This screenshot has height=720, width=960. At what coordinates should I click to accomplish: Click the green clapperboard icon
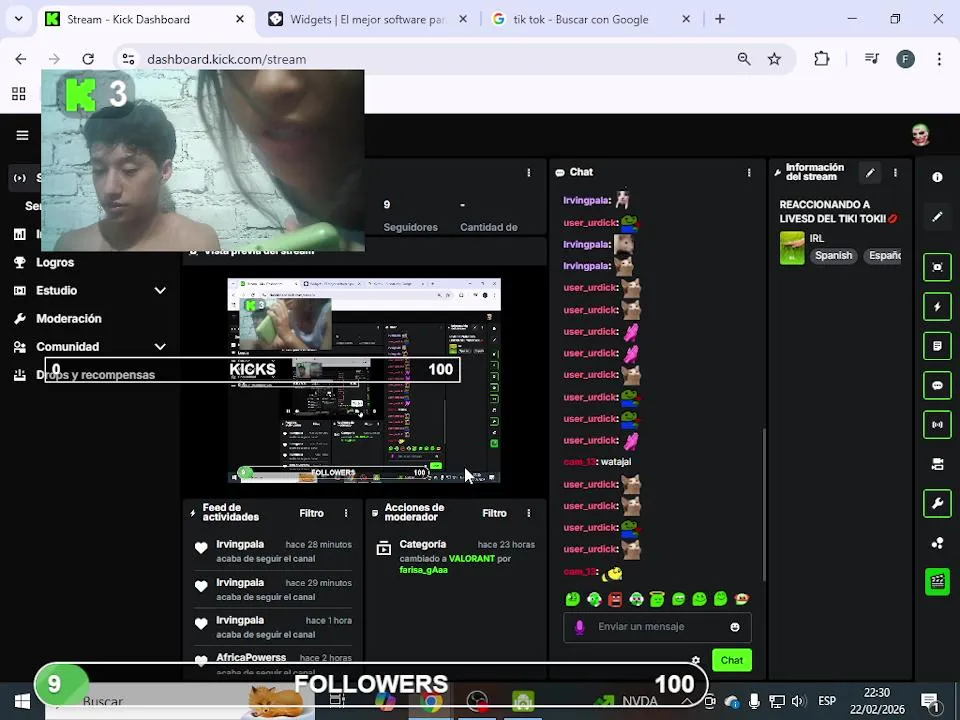point(937,581)
